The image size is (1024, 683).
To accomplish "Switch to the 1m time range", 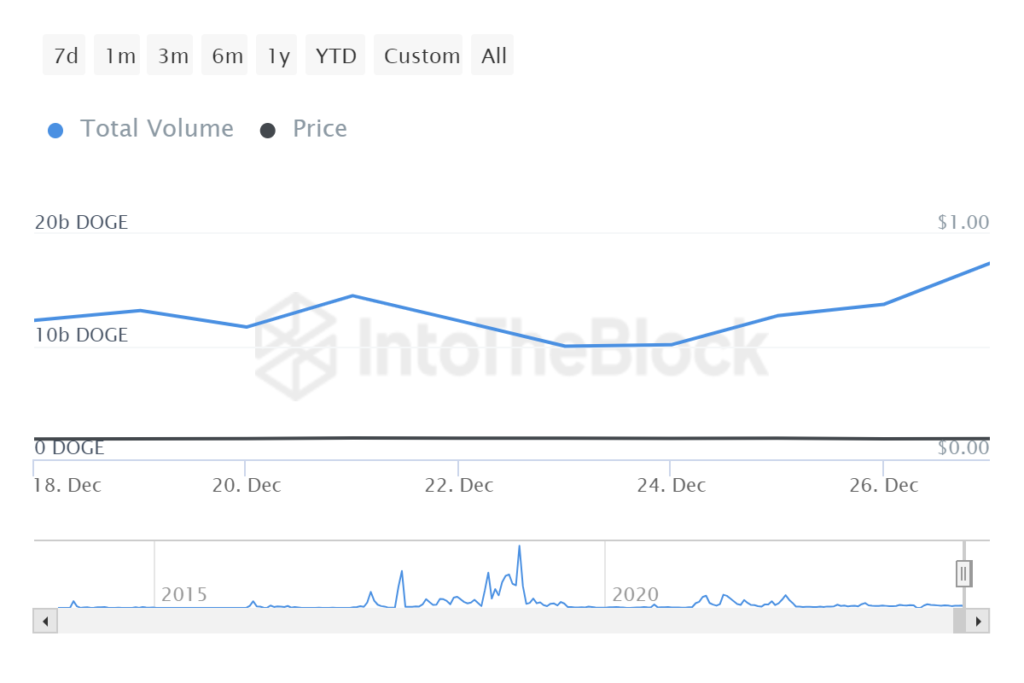I will 119,56.
